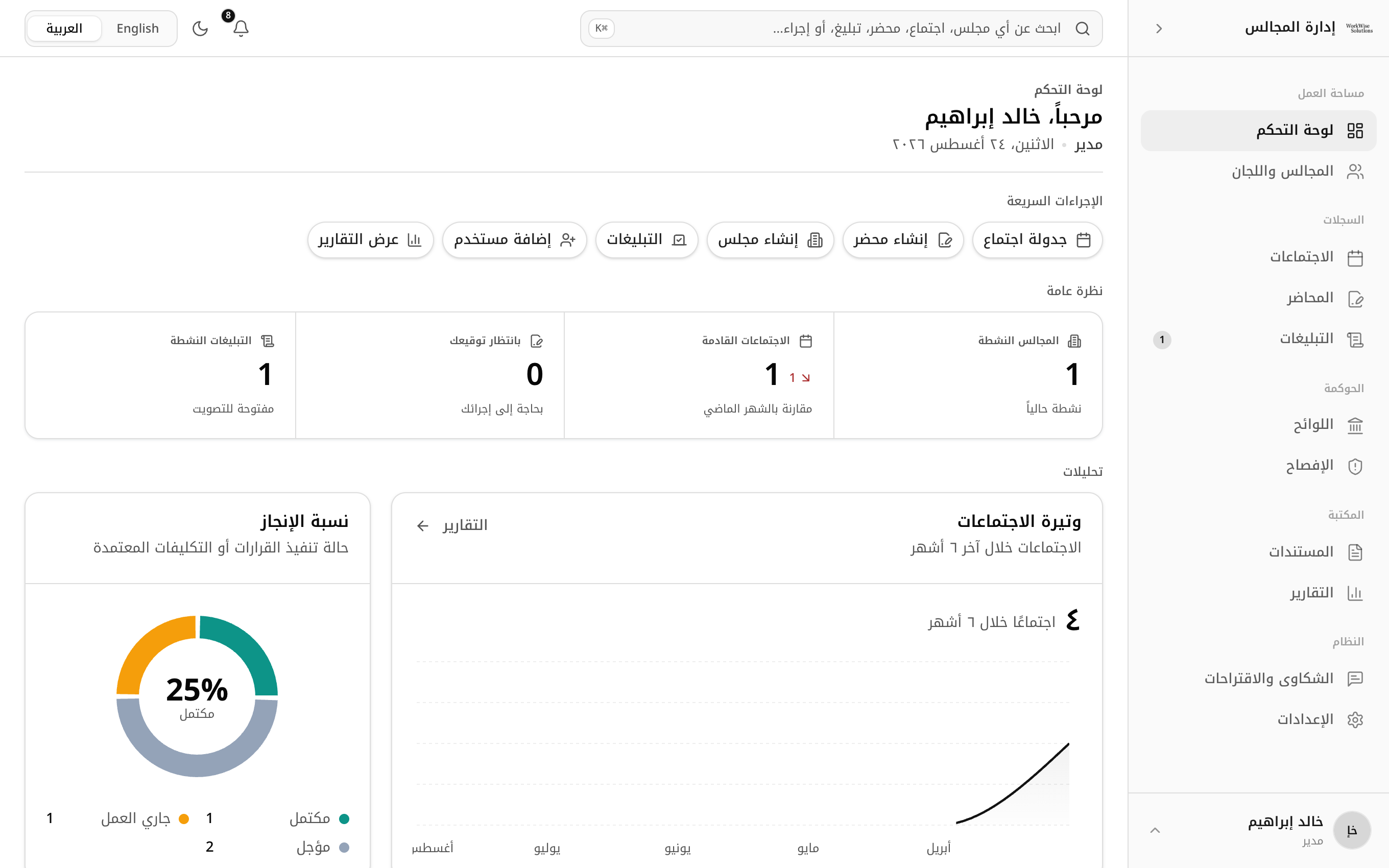Open the بانتظار توقيعك stat card
The width and height of the screenshot is (1389, 868).
coord(430,375)
